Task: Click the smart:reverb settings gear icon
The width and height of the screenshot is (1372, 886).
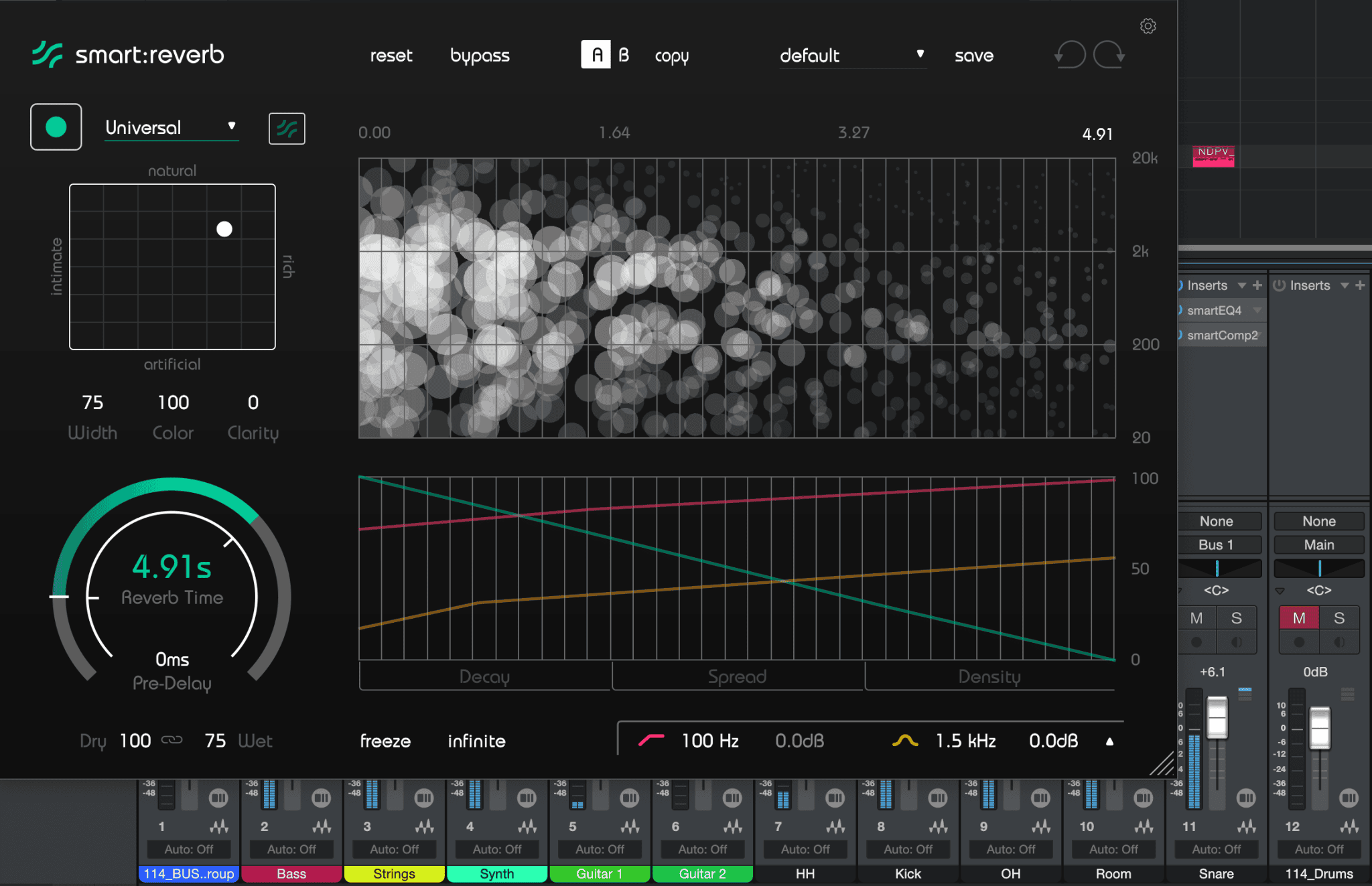Action: (1148, 26)
